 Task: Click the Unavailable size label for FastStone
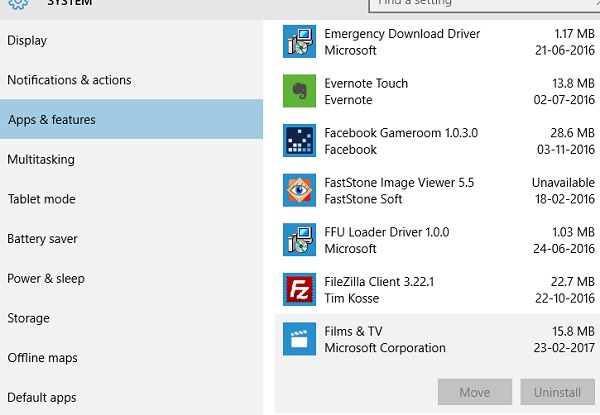point(563,183)
